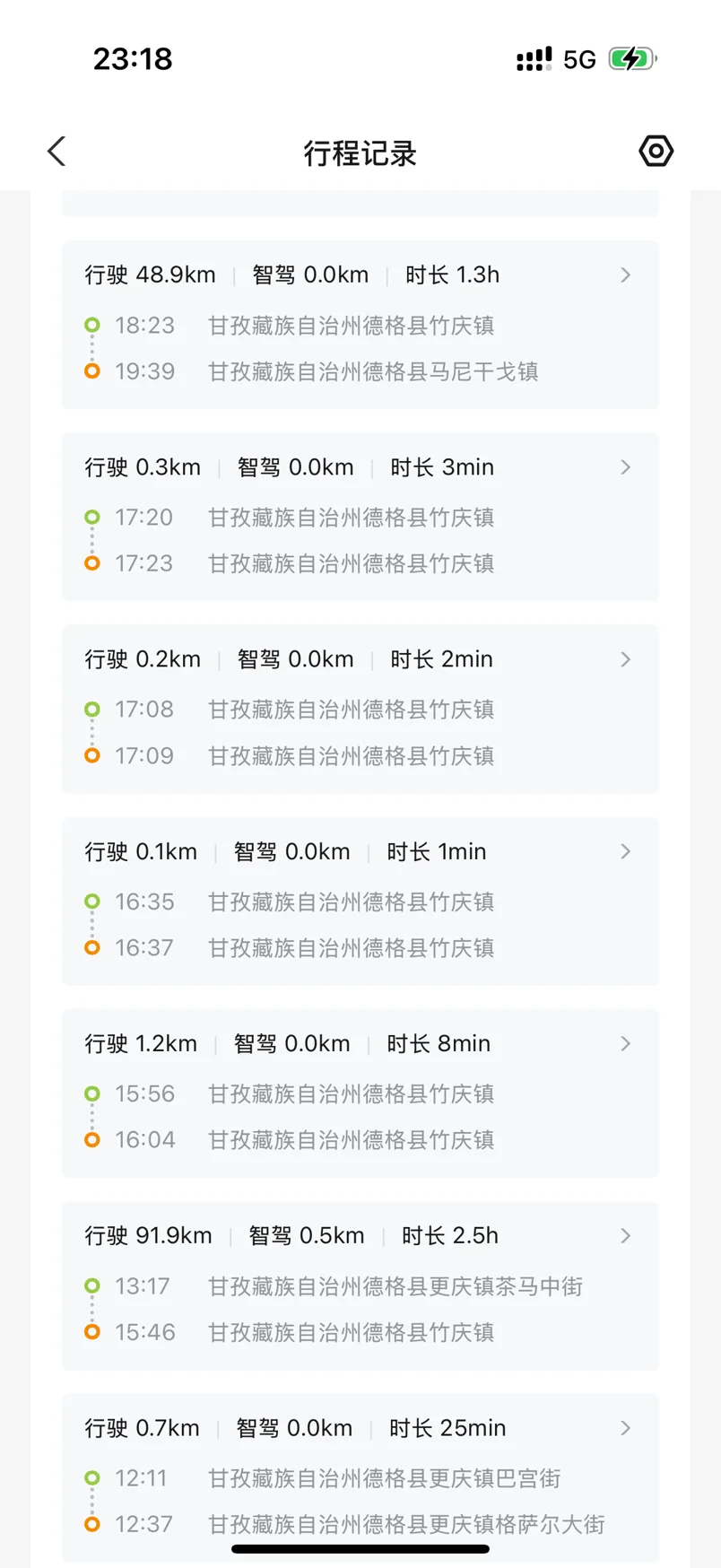
Task: Open chevron for the 1.2km trip
Action: tap(626, 1043)
